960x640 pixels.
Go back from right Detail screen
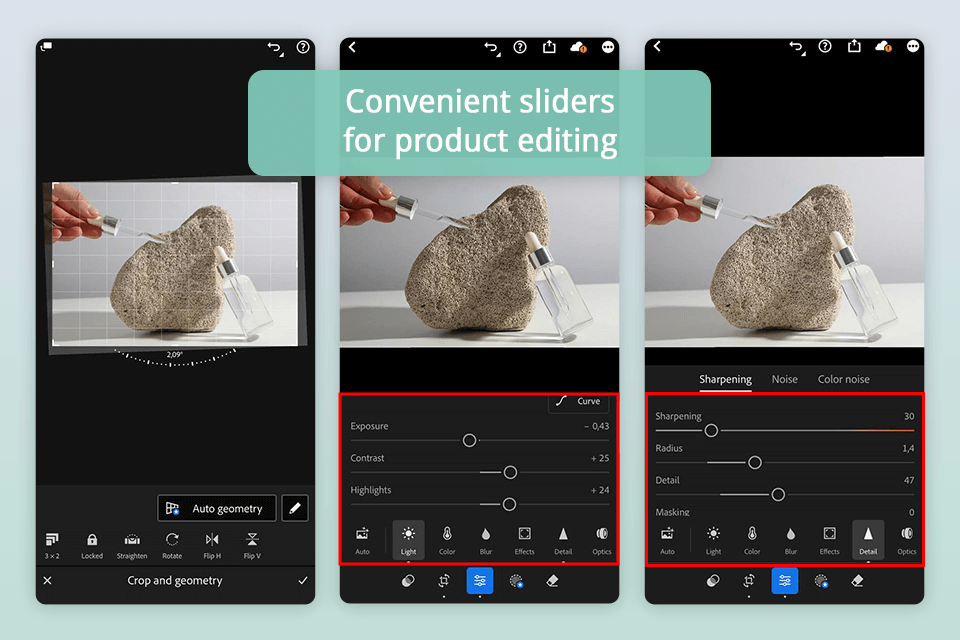[x=657, y=46]
